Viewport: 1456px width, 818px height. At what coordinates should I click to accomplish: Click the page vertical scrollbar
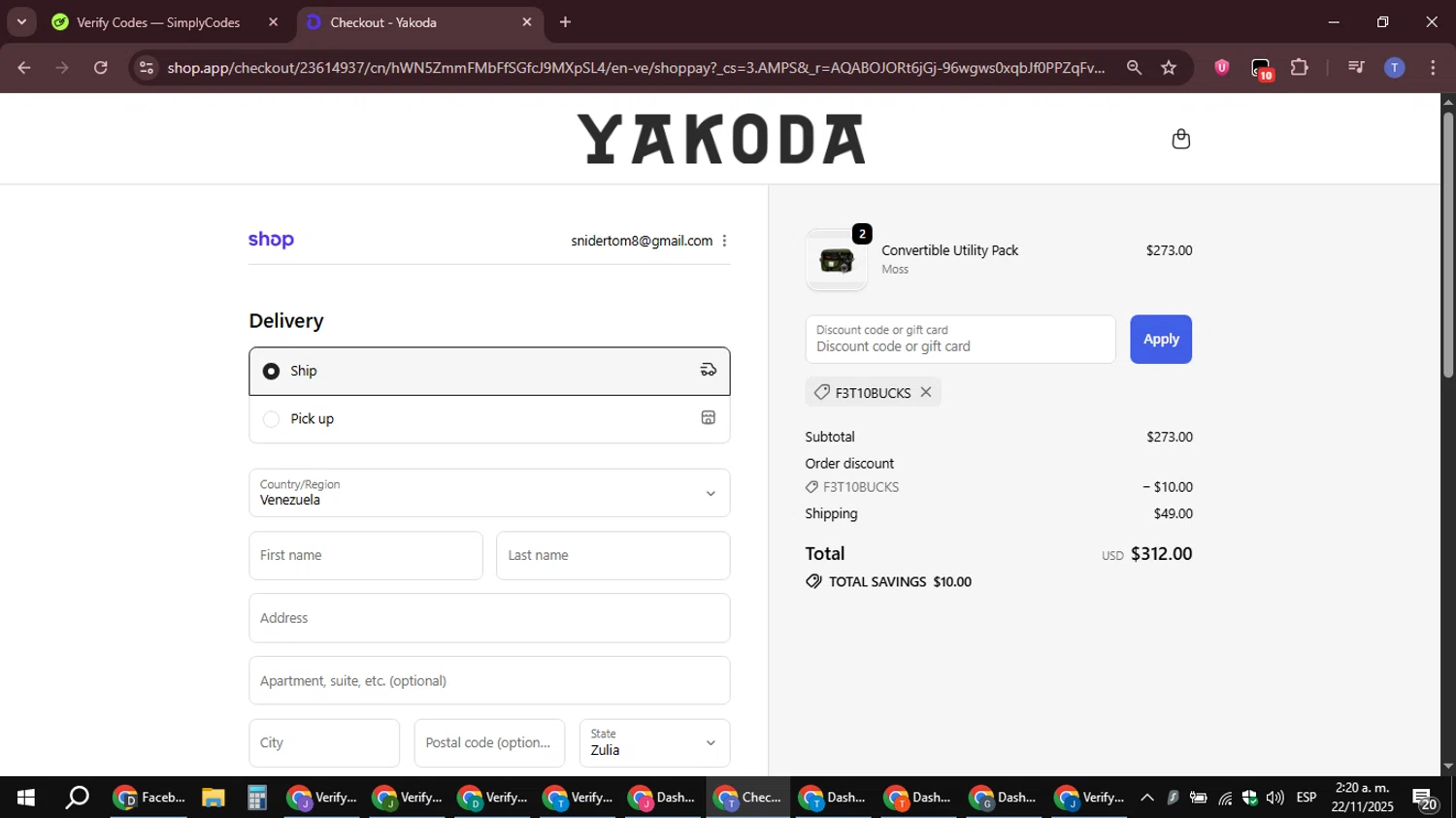(x=1448, y=245)
